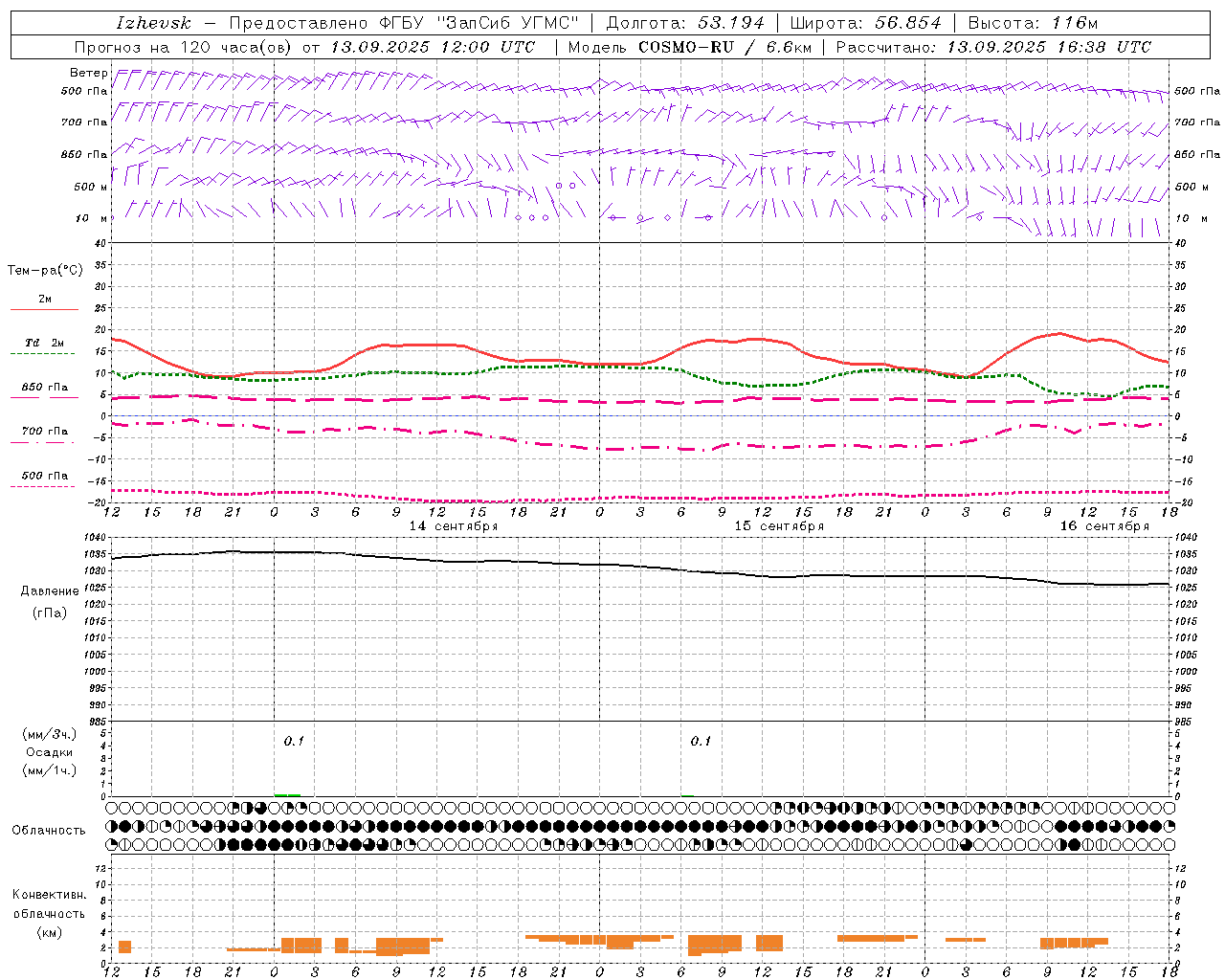The height and width of the screenshot is (980, 1225).
Task: Click the '(мм/1ч.)' precipitation unit label
Action: point(50,770)
